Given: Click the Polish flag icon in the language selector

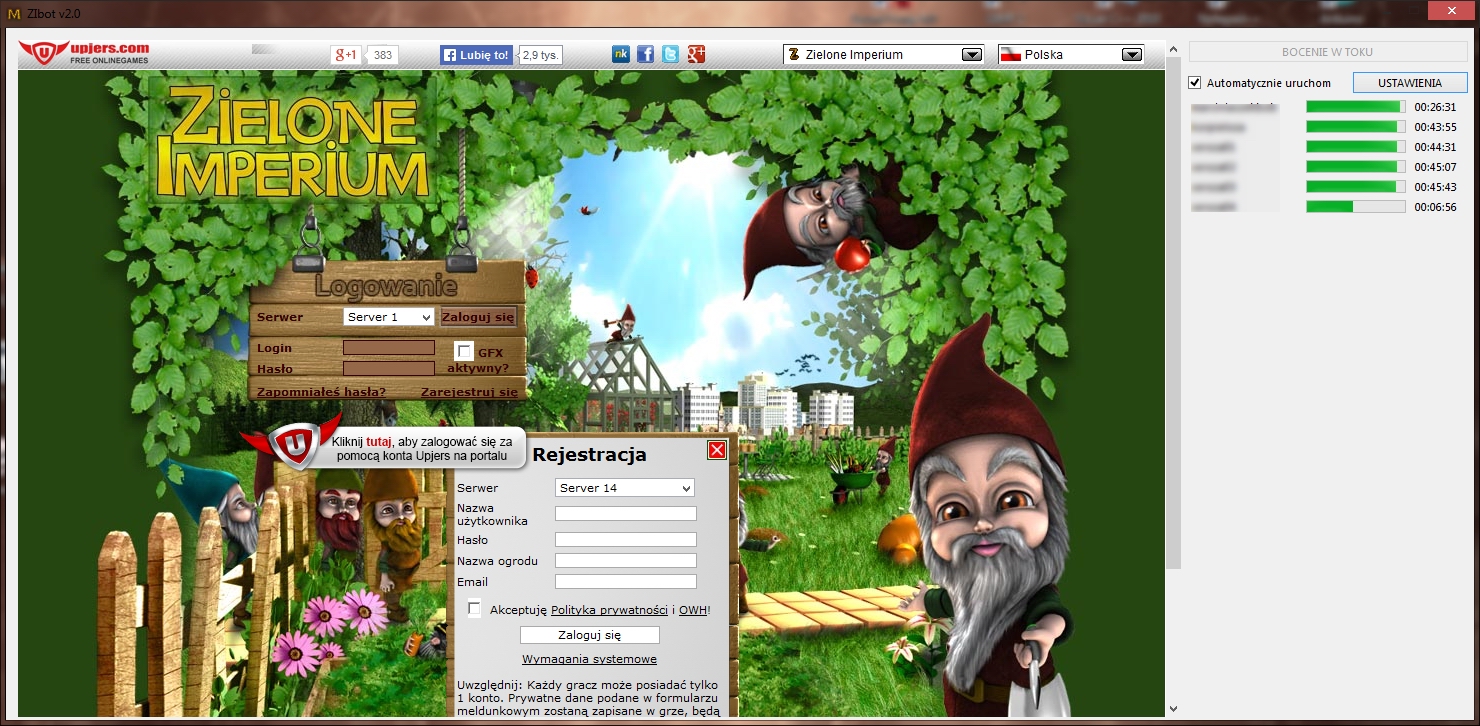Looking at the screenshot, I should click(x=1011, y=55).
